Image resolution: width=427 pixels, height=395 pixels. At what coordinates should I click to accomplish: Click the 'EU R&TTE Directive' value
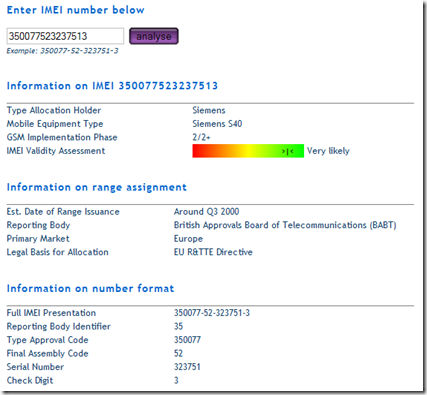pyautogui.click(x=213, y=252)
